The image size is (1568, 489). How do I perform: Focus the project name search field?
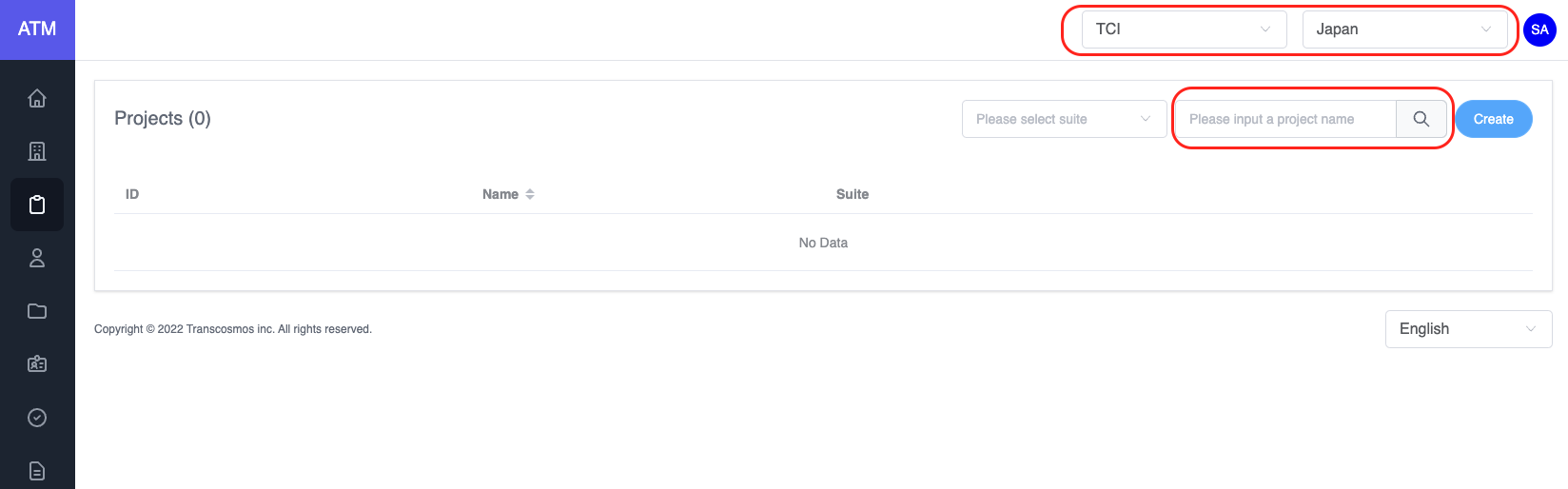click(x=1286, y=119)
